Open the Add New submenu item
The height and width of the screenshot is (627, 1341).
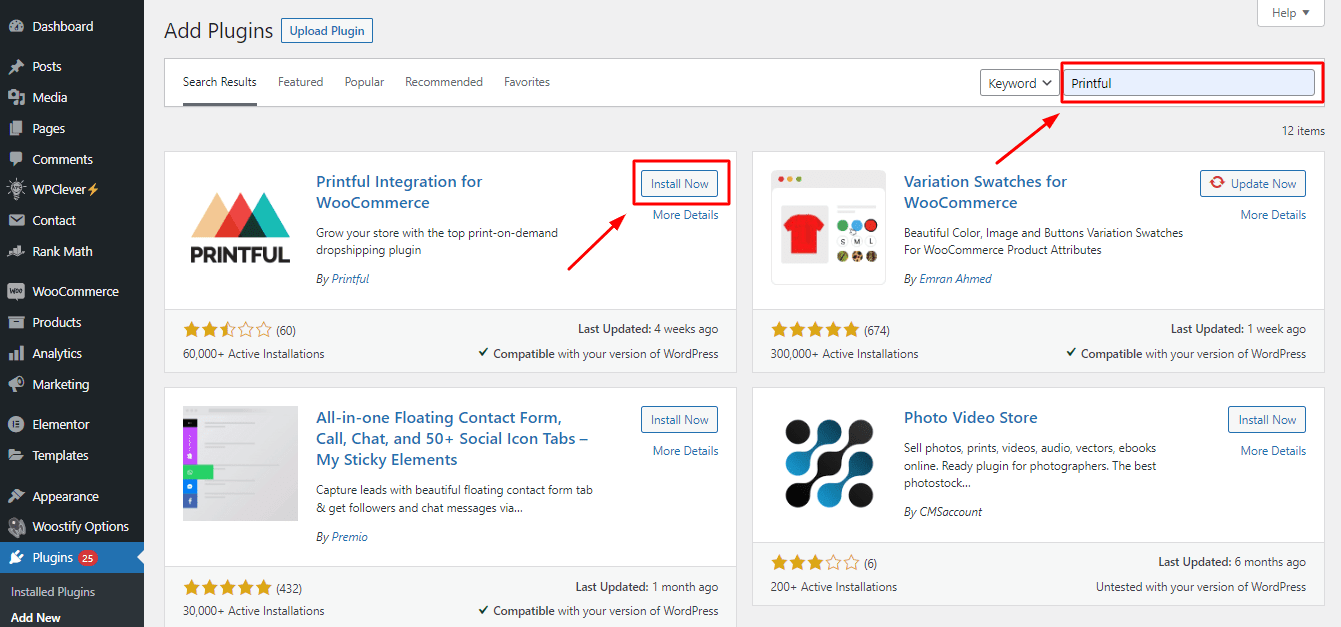(x=36, y=618)
